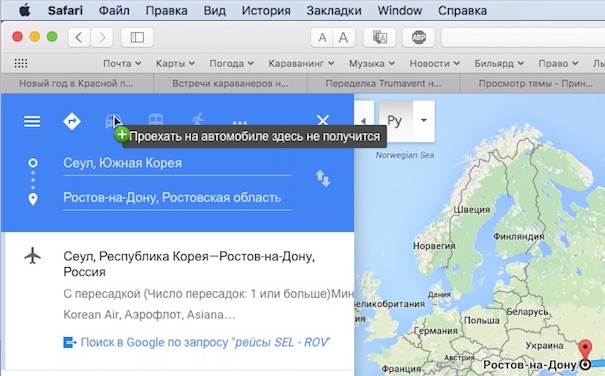Click the destination field Ростов-на-Дону, Ростовская область
The width and height of the screenshot is (605, 376).
(x=177, y=198)
